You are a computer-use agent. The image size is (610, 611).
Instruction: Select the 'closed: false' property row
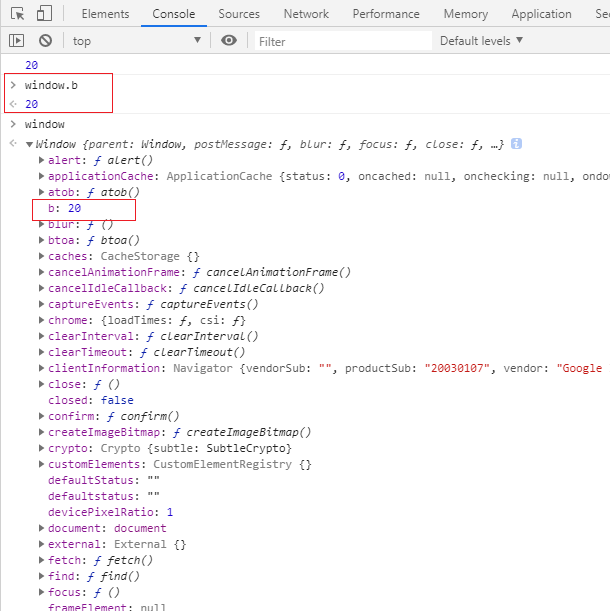pos(90,400)
